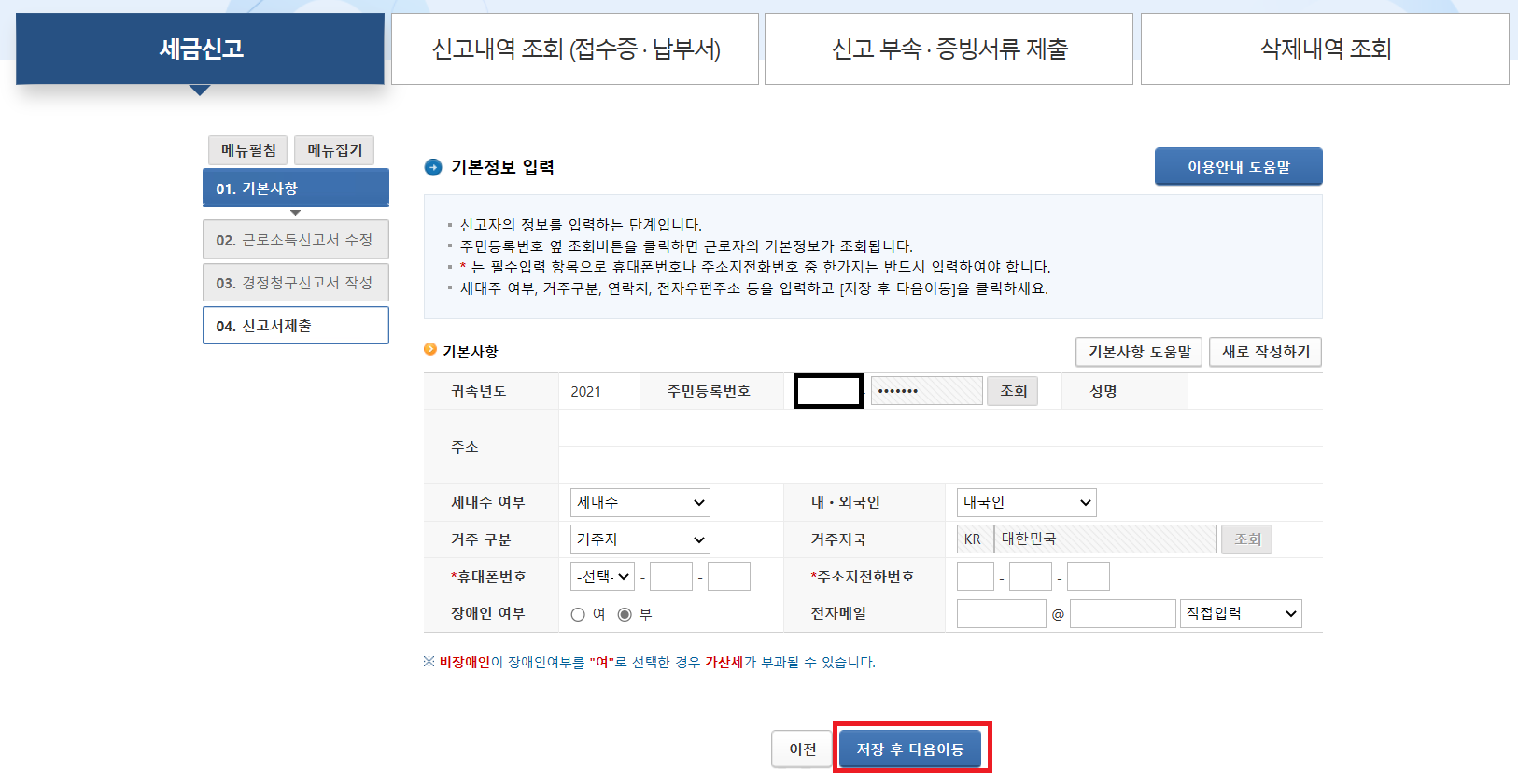
Task: Open the 직접입력 email domain dropdown
Action: pos(1241,613)
